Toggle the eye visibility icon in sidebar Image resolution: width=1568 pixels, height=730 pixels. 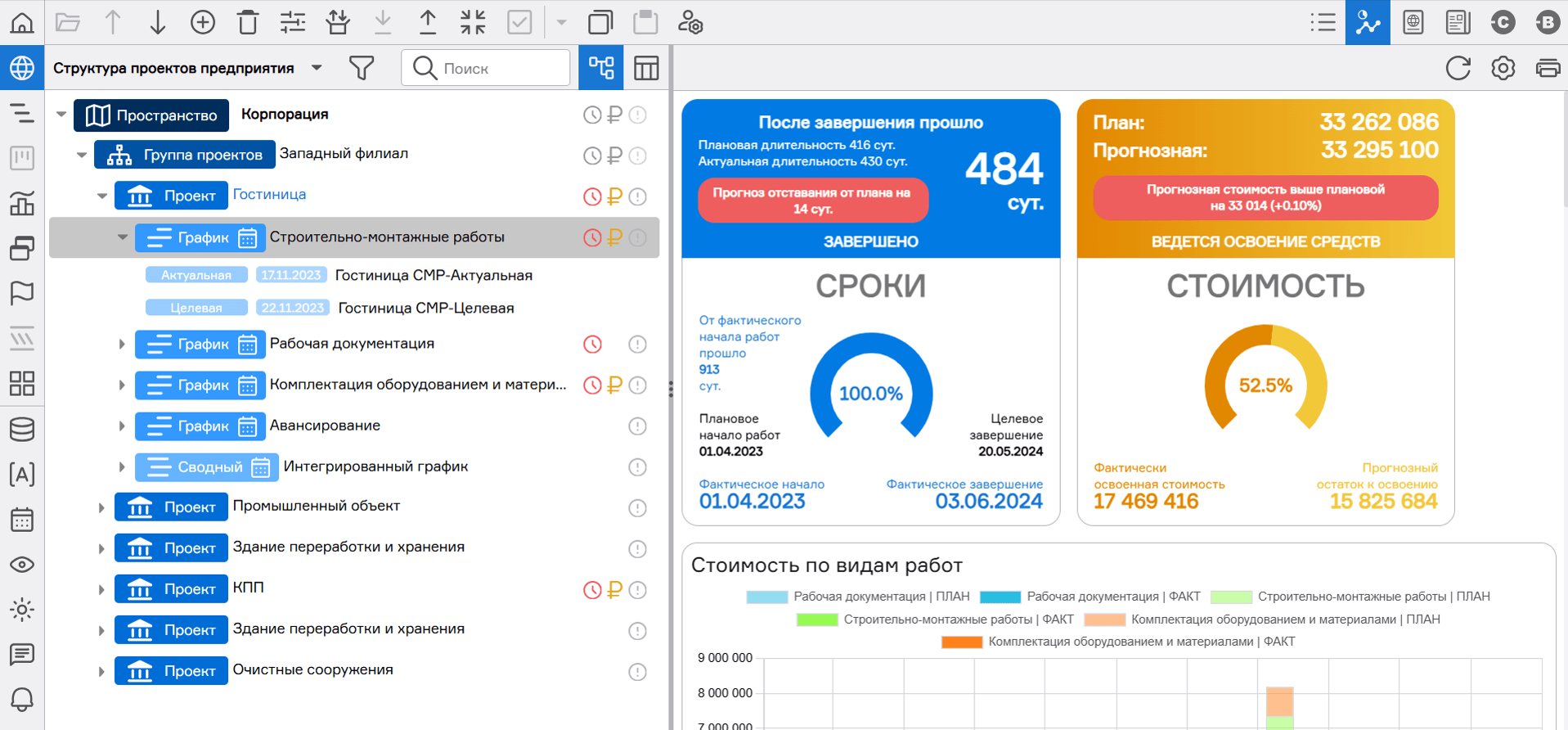click(x=22, y=565)
